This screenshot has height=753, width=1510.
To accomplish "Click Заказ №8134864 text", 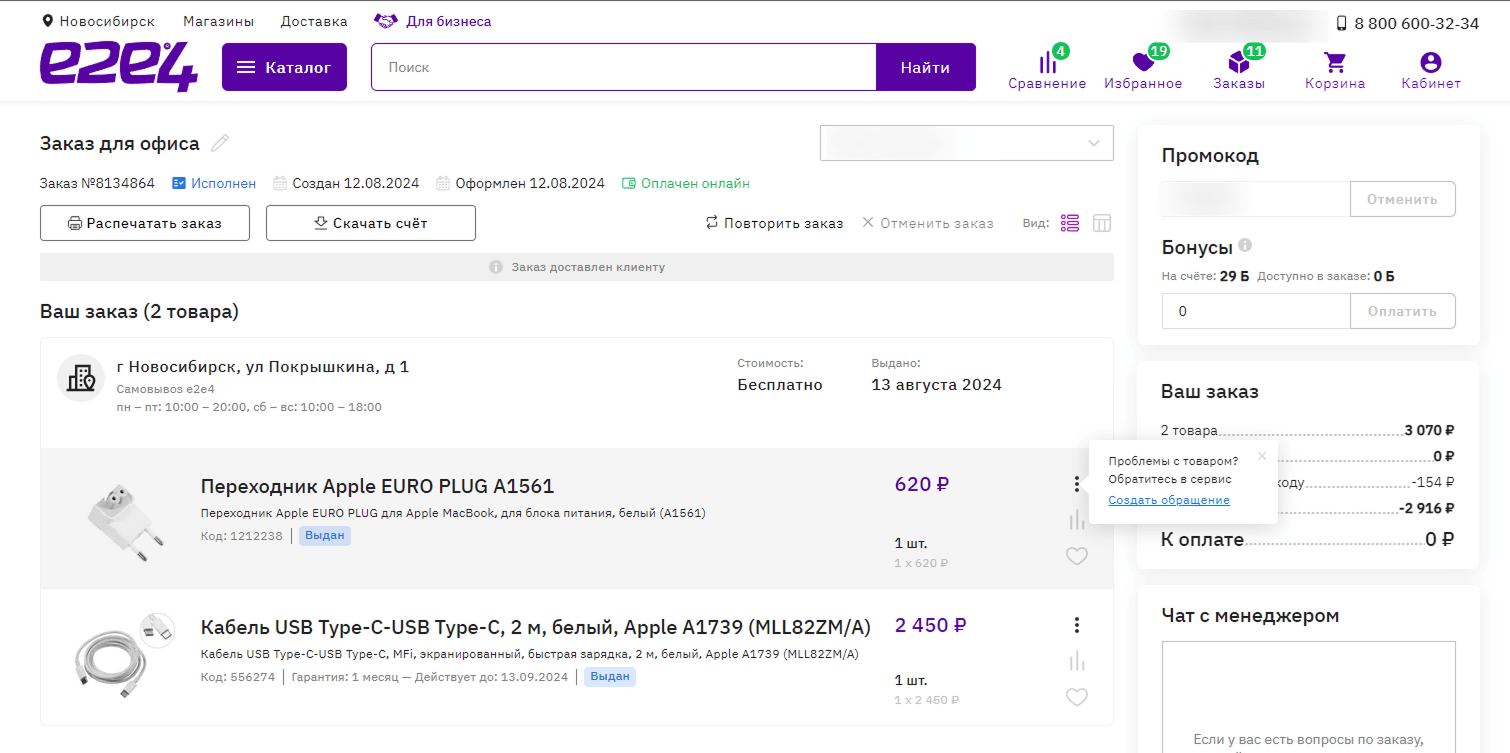I will 97,183.
